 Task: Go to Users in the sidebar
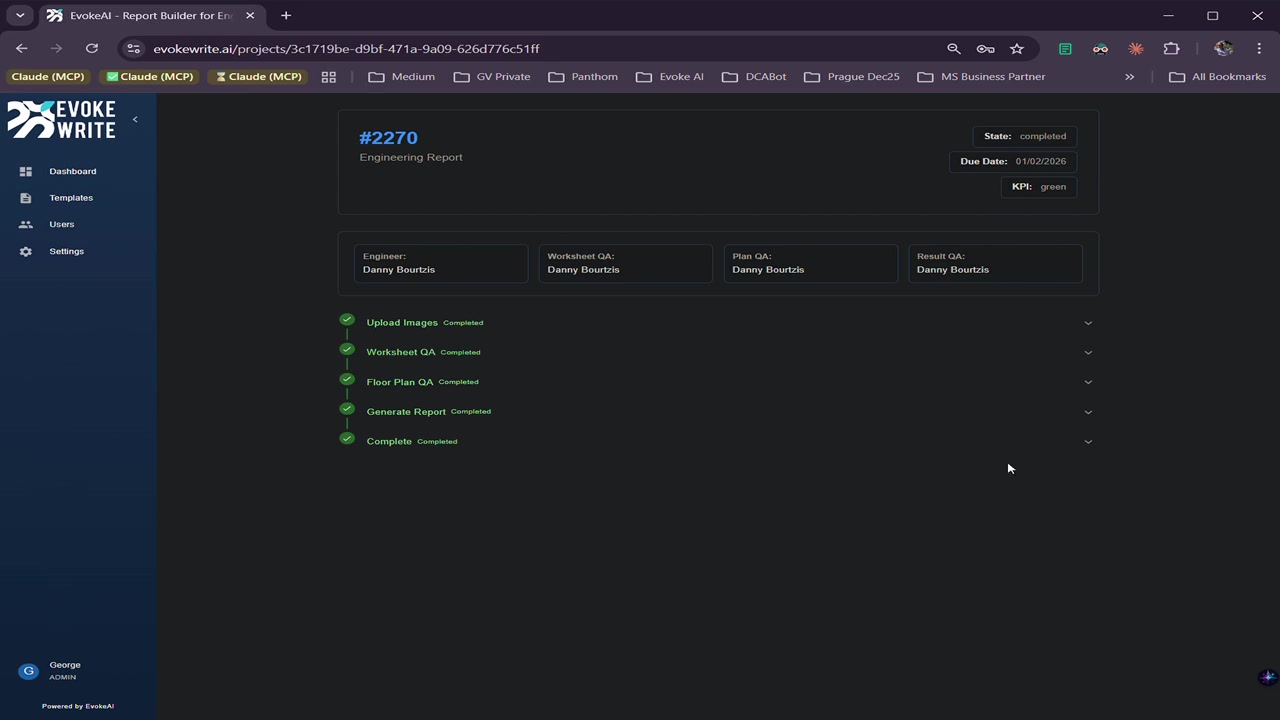pyautogui.click(x=61, y=224)
